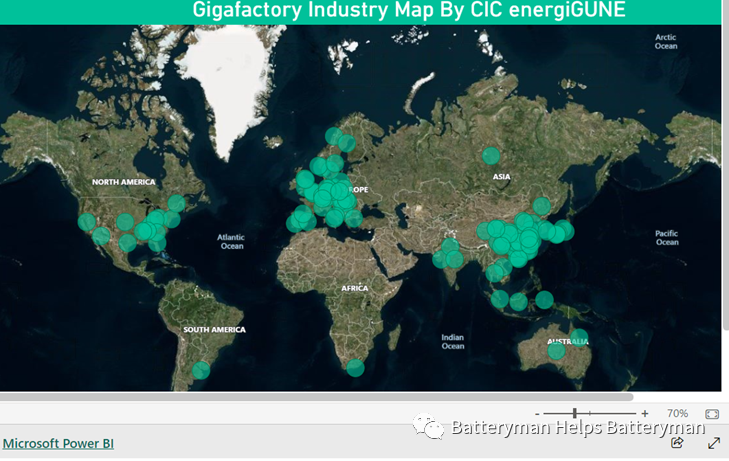The height and width of the screenshot is (461, 729).
Task: Select the gigafactory bubble in South Africa
Action: pyautogui.click(x=355, y=368)
